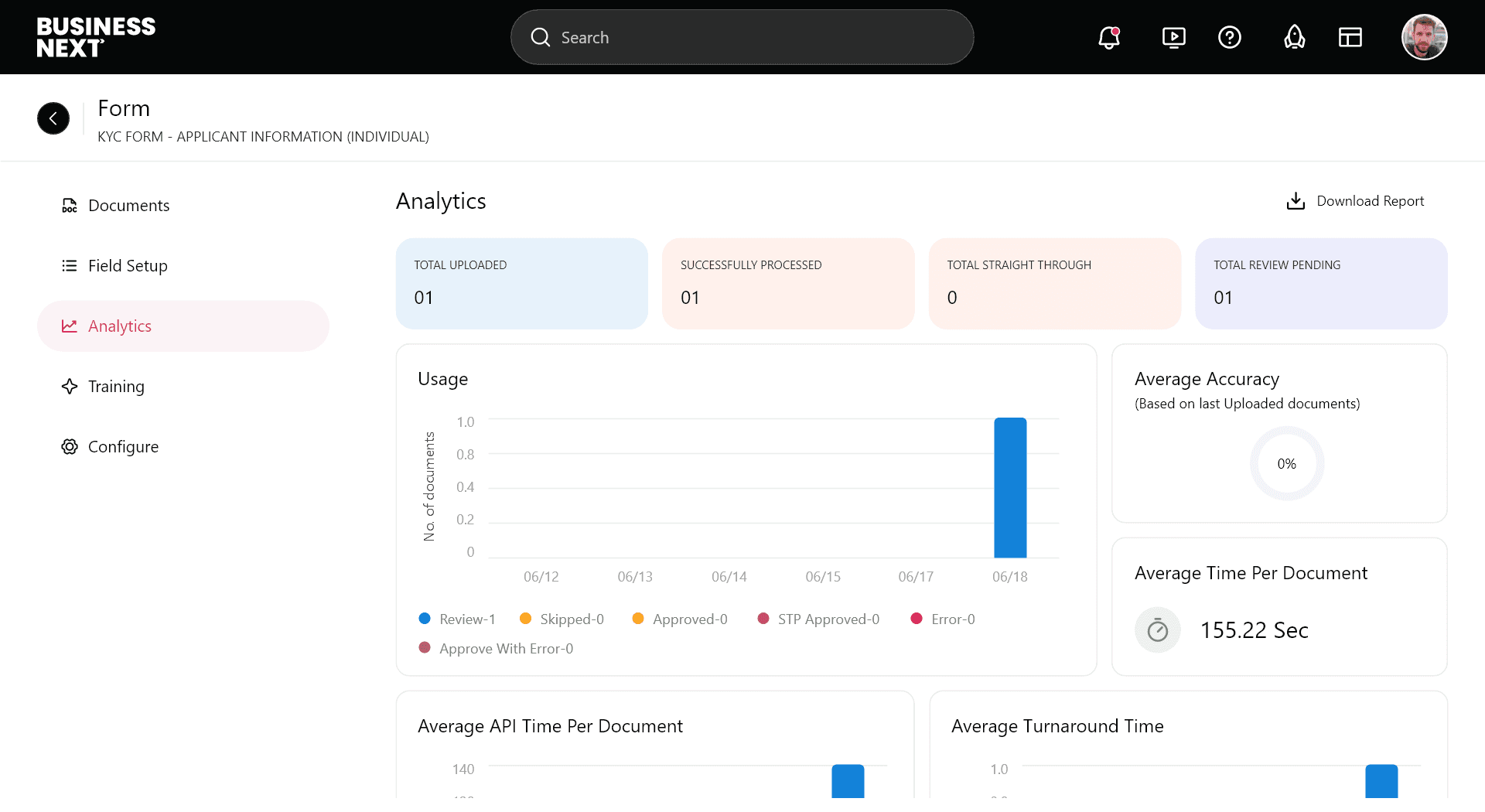
Task: Click the Analytics chart icon
Action: tap(70, 326)
